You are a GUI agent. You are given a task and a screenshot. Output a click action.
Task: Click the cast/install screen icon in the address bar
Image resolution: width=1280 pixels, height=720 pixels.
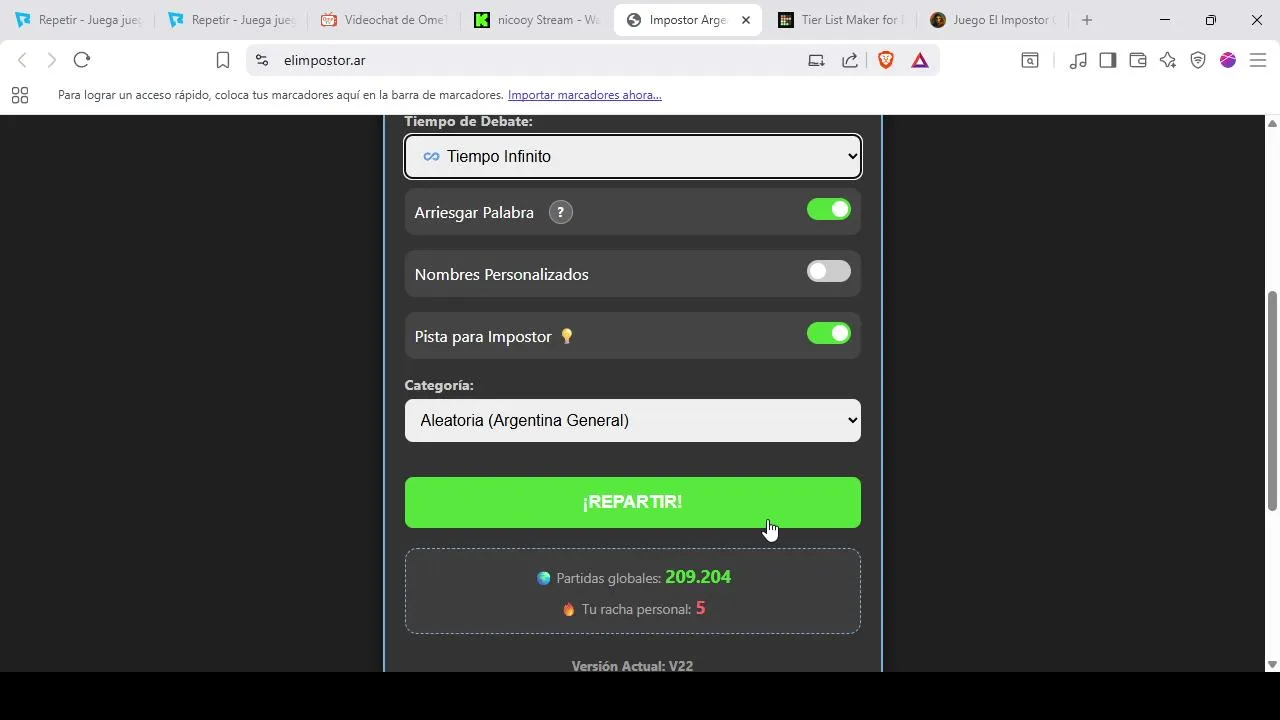tap(816, 60)
